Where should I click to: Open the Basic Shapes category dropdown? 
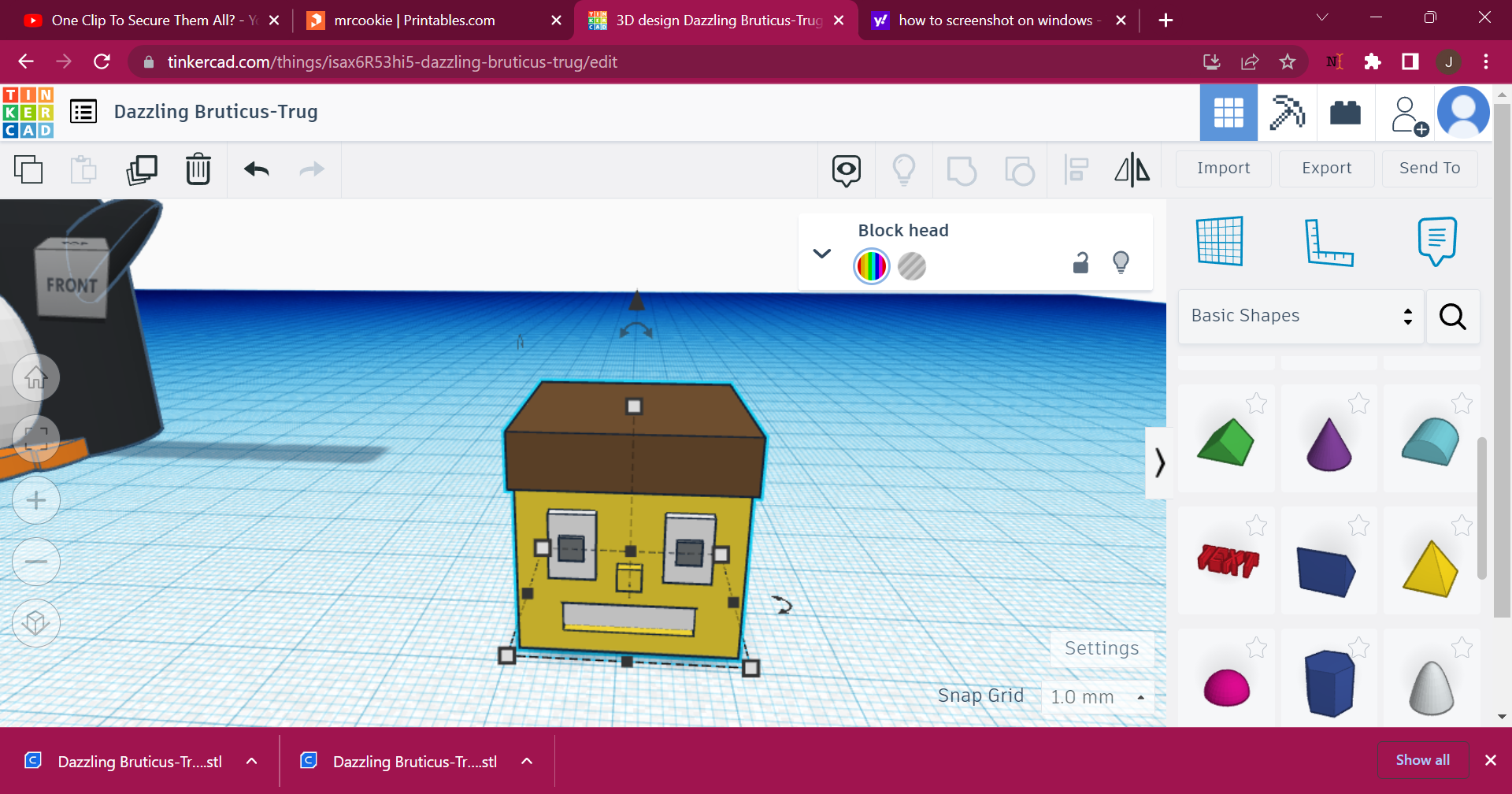coord(1301,316)
